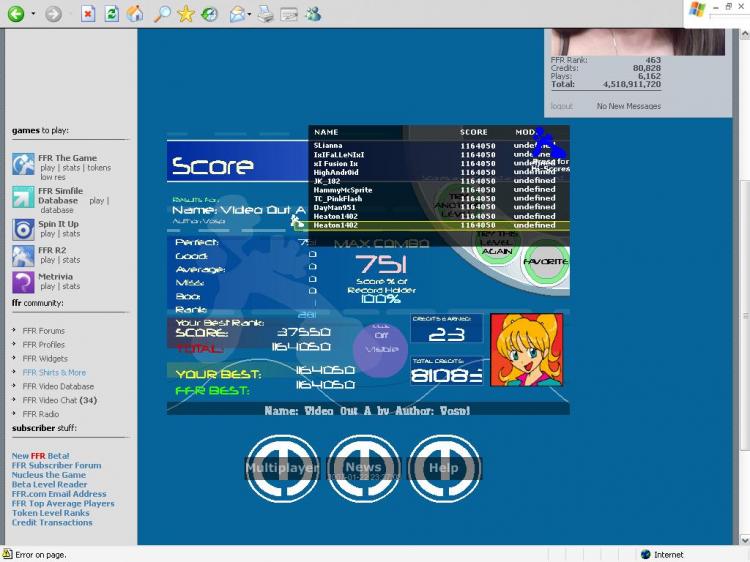Click the profile photo thumbnail
Viewport: 750px width, 562px height.
click(x=638, y=42)
